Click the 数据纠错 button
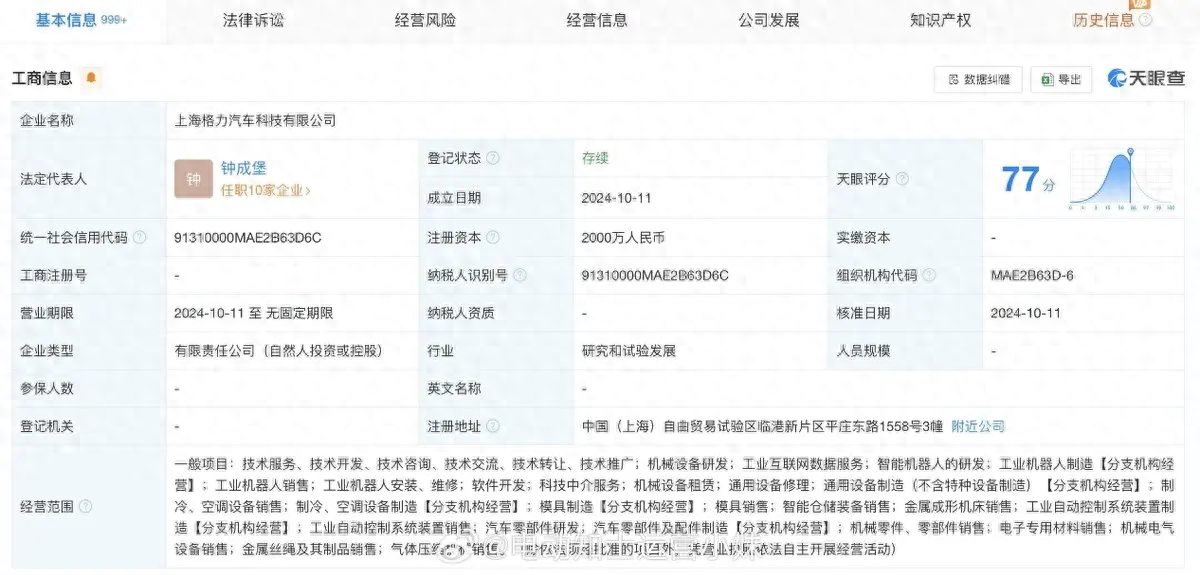Screen dimensions: 1200x575 click(x=977, y=80)
